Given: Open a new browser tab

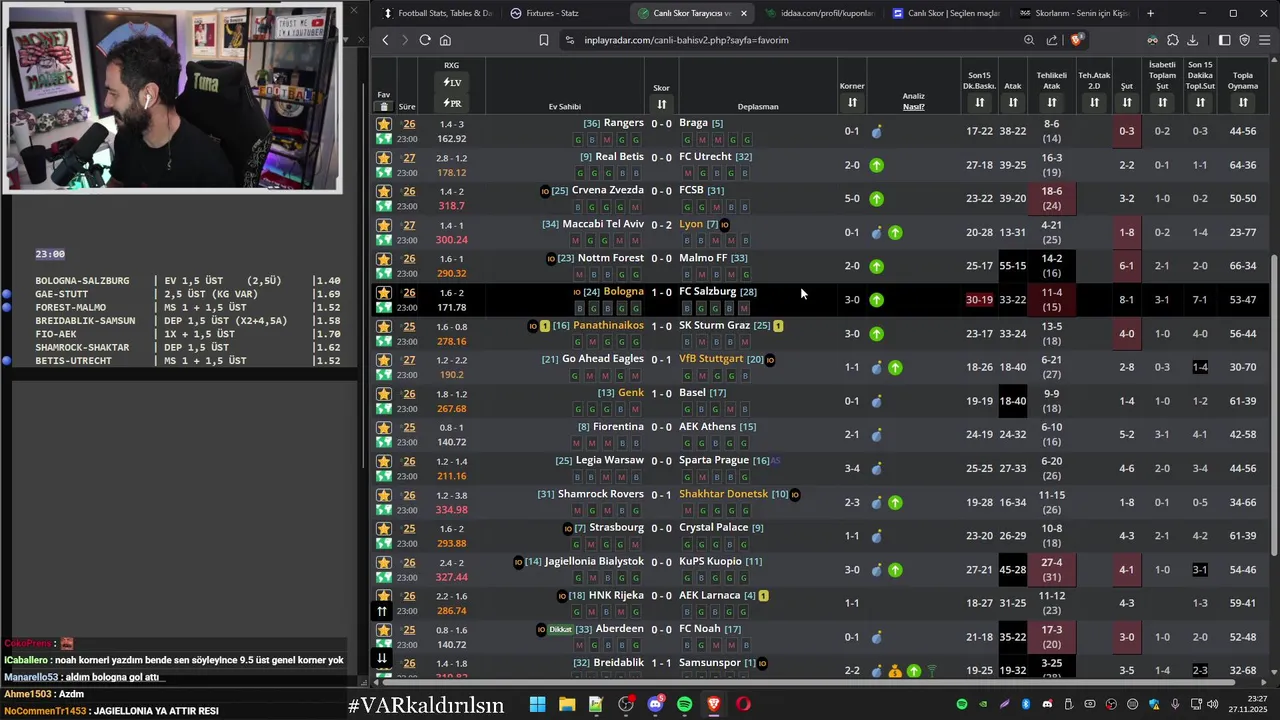Looking at the screenshot, I should [1150, 13].
